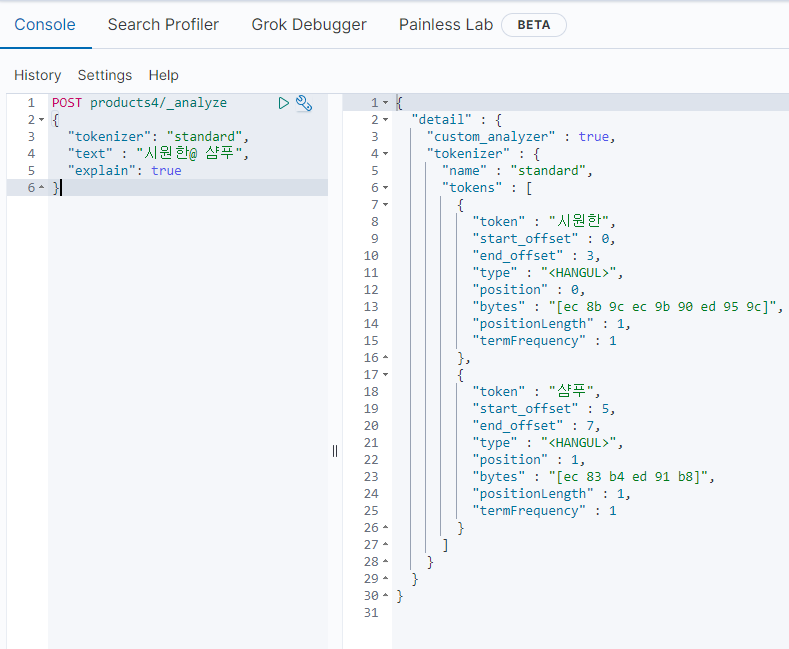This screenshot has height=649, width=789.
Task: Open the Grok Debugger tab
Action: tap(308, 24)
